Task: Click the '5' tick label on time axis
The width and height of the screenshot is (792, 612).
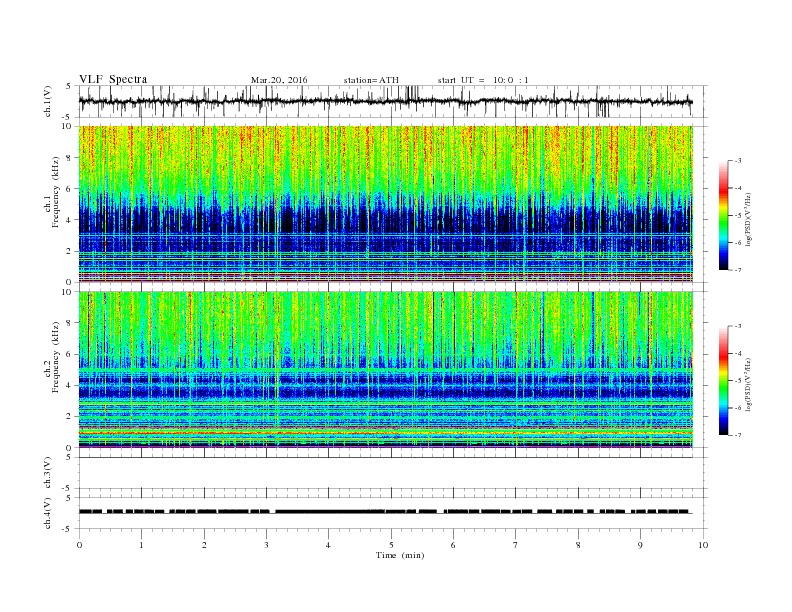Action: (x=391, y=545)
